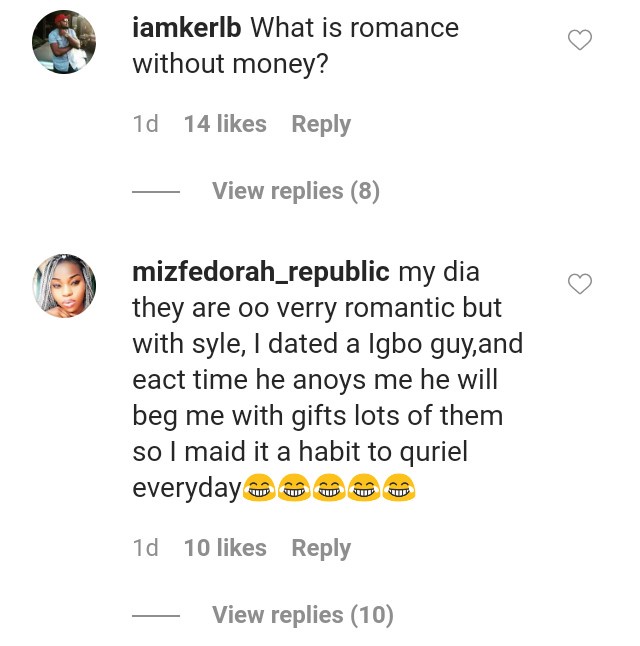Screen dimensions: 640x646
Task: Expand View replies (10)
Action: coord(303,615)
